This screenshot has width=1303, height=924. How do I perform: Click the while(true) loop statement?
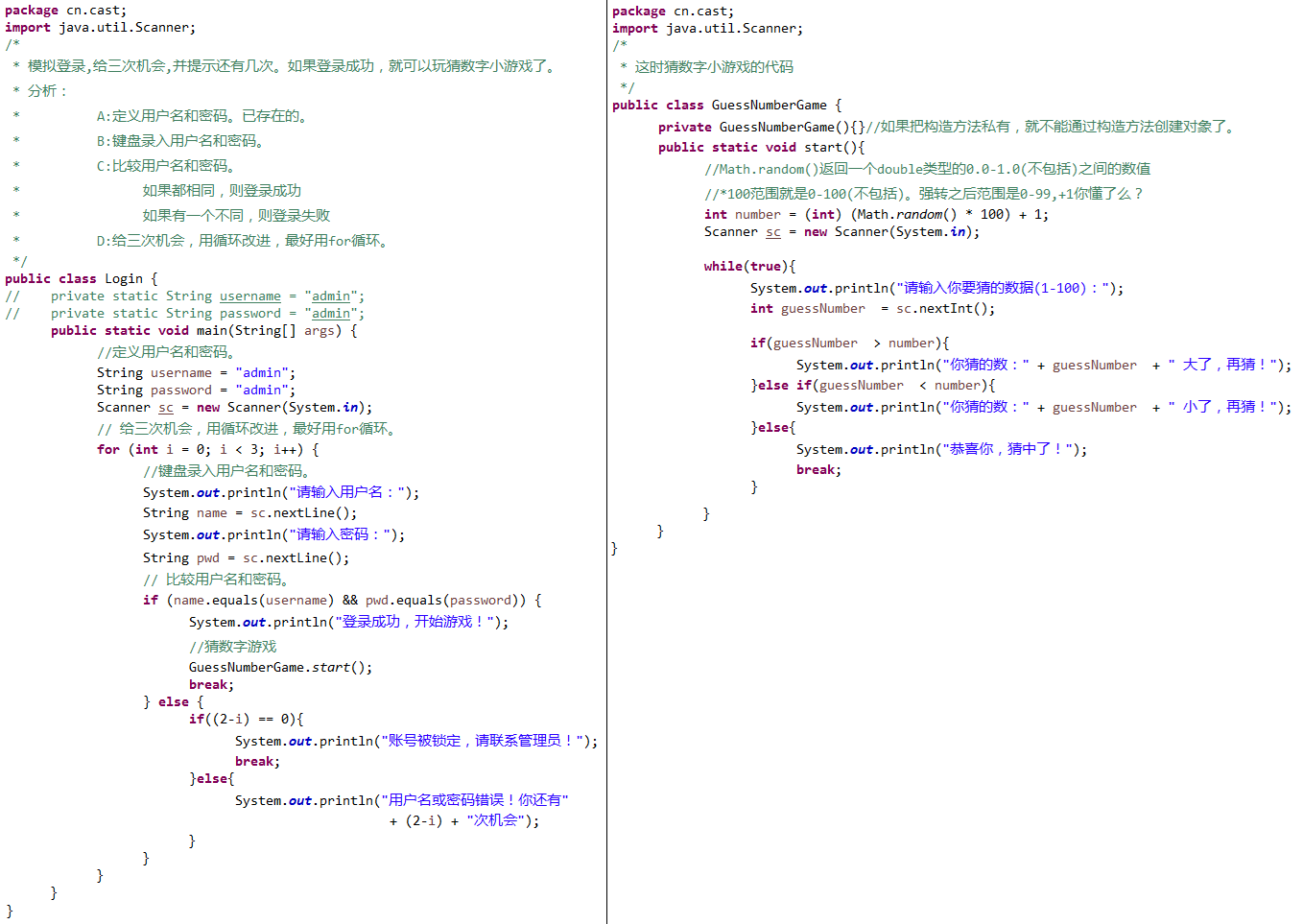pos(749,267)
